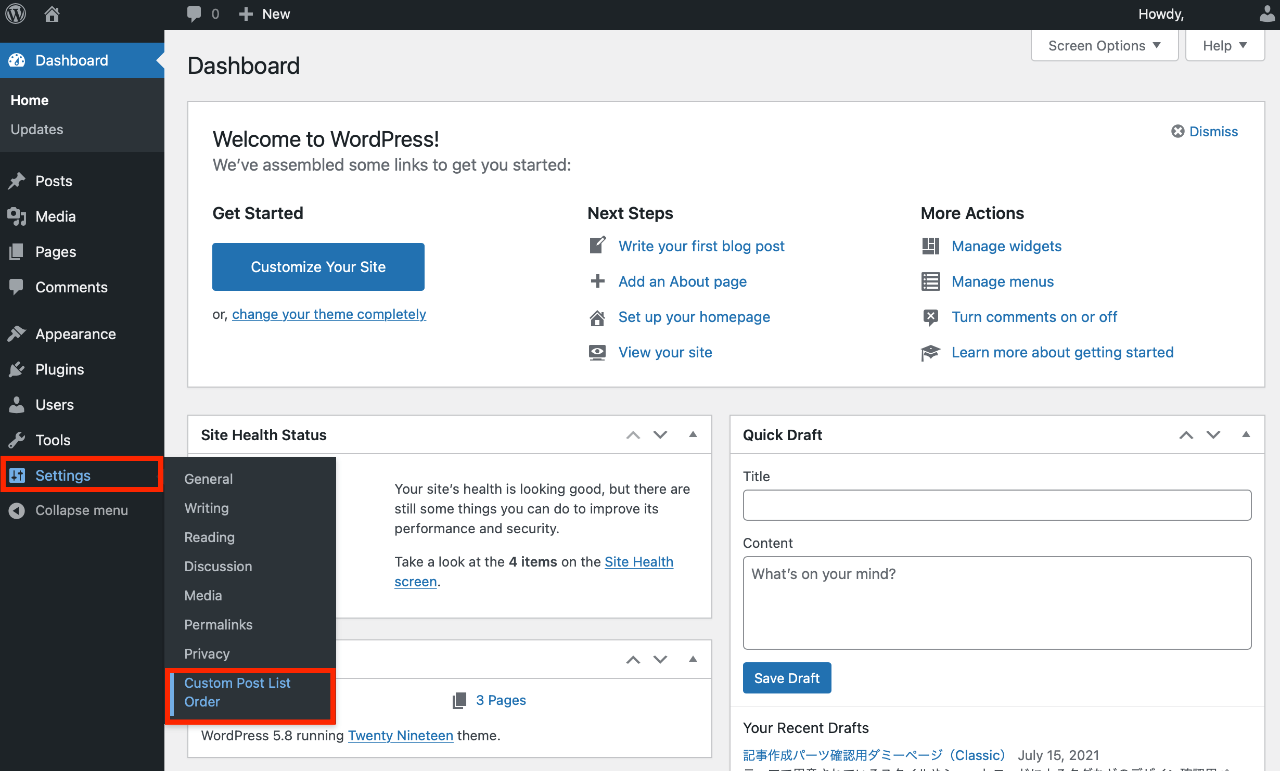This screenshot has height=771, width=1280.
Task: Click the Turn comments on or off link
Action: point(1035,317)
